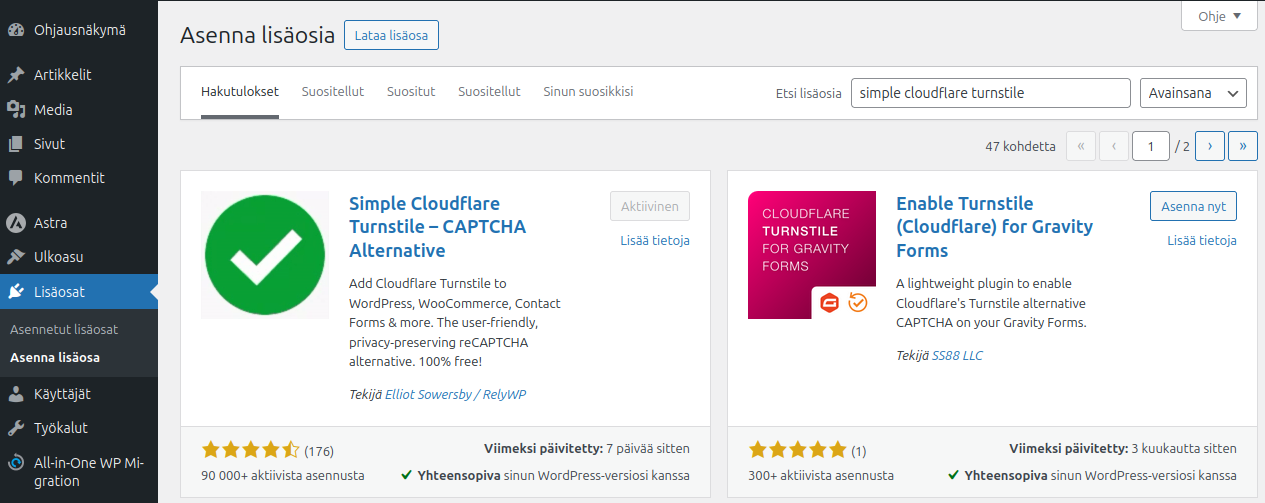1265x503 pixels.
Task: Click Asenna nyt for Gravity Forms Turnstile
Action: 1193,207
